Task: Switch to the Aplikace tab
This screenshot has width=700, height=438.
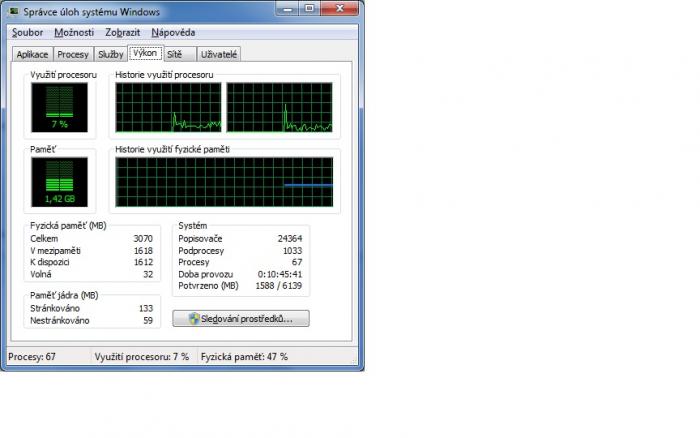Action: [x=32, y=54]
